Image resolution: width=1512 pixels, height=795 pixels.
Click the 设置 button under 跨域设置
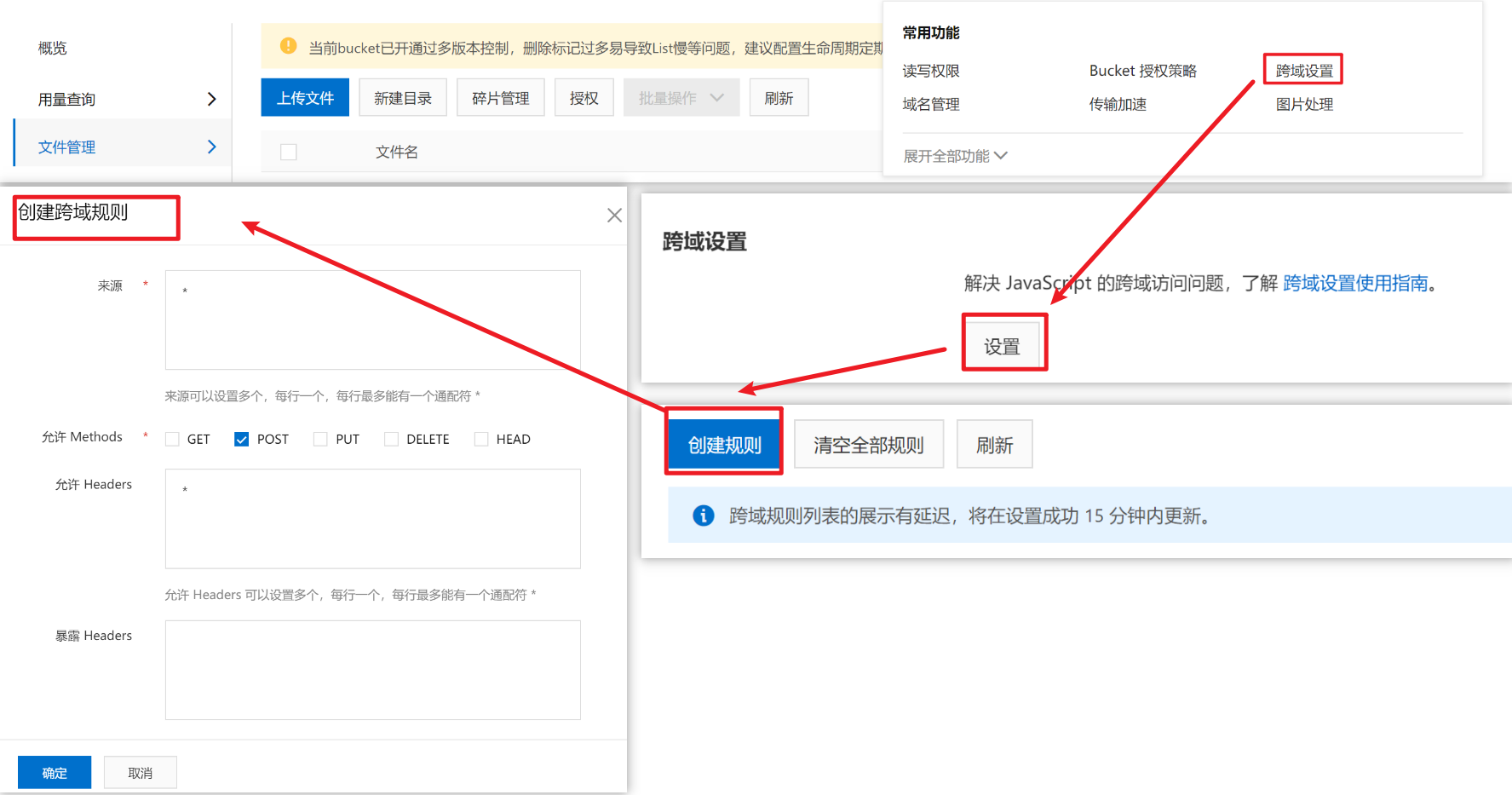tap(1002, 346)
